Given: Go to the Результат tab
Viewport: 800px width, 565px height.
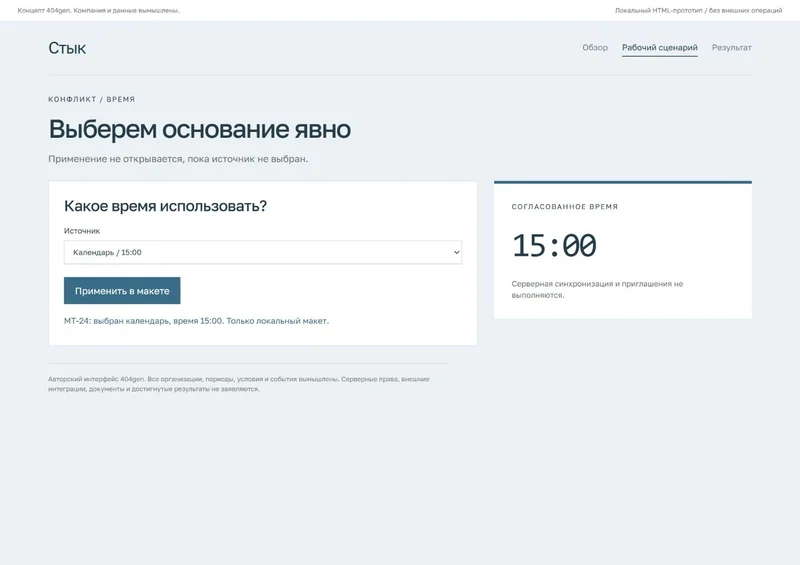Looking at the screenshot, I should 732,47.
